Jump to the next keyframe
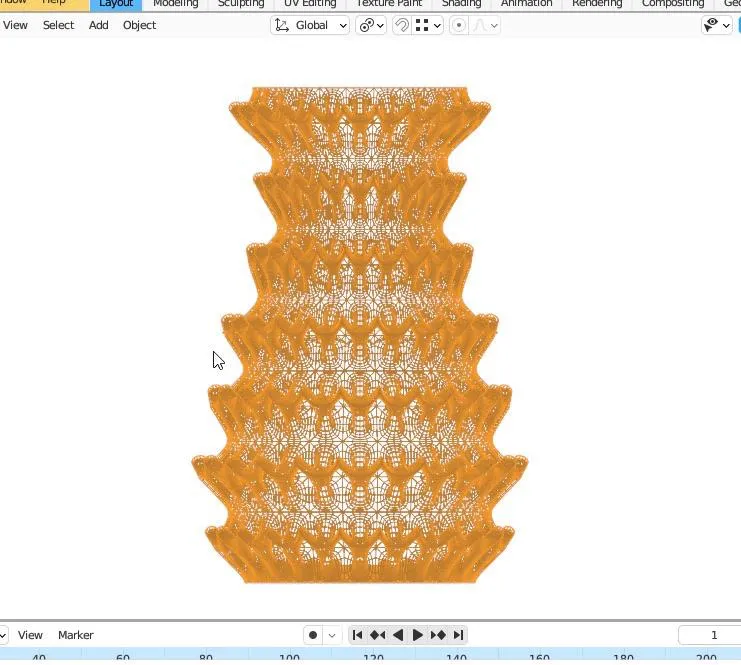Screen dimensions: 741x665 (438, 635)
